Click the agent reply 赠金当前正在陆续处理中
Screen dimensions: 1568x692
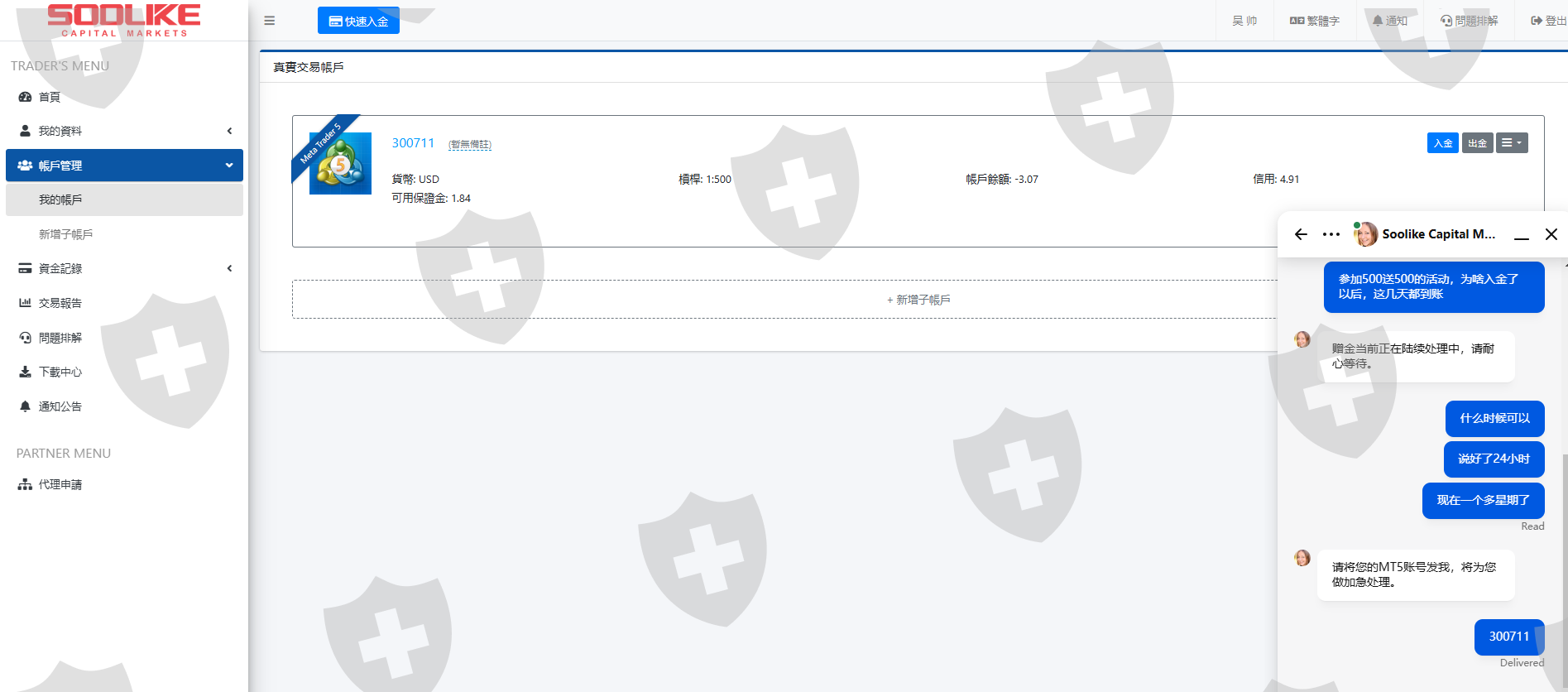(x=1416, y=357)
